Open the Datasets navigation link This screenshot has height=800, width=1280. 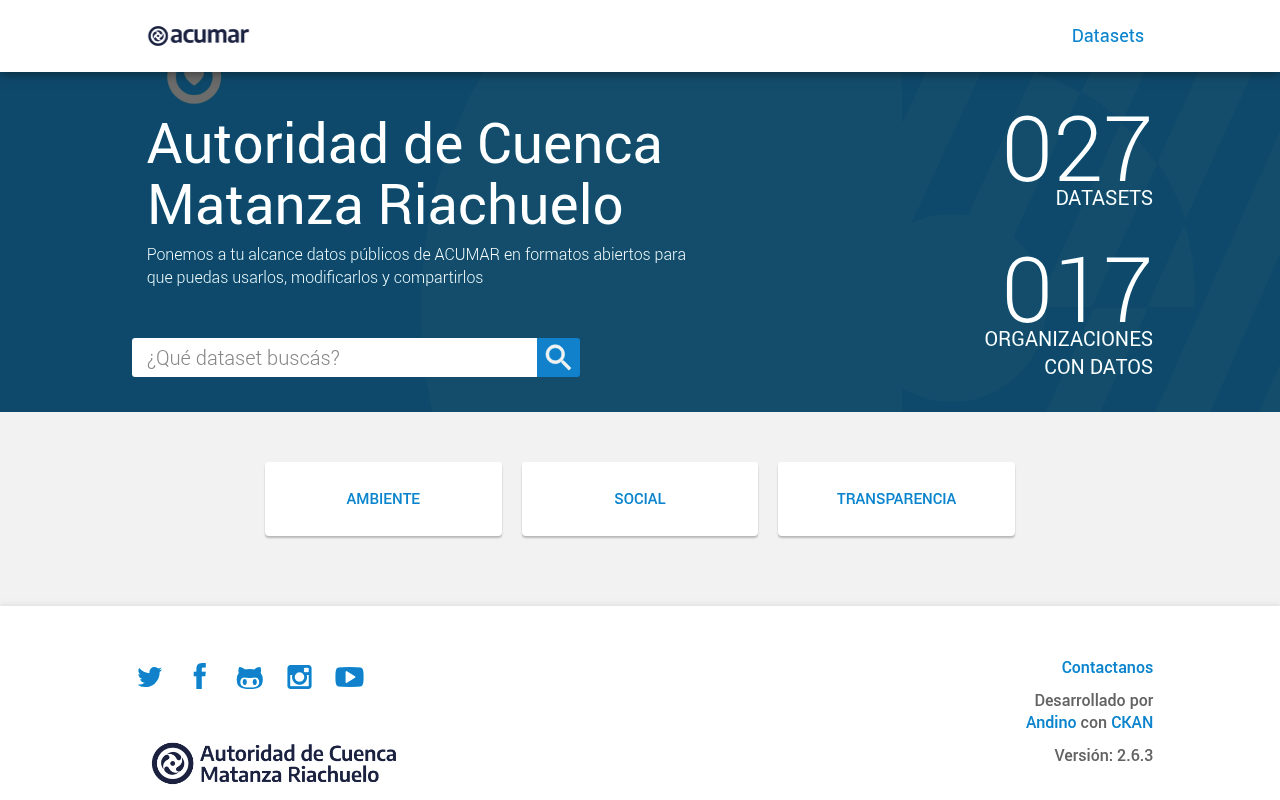1107,36
